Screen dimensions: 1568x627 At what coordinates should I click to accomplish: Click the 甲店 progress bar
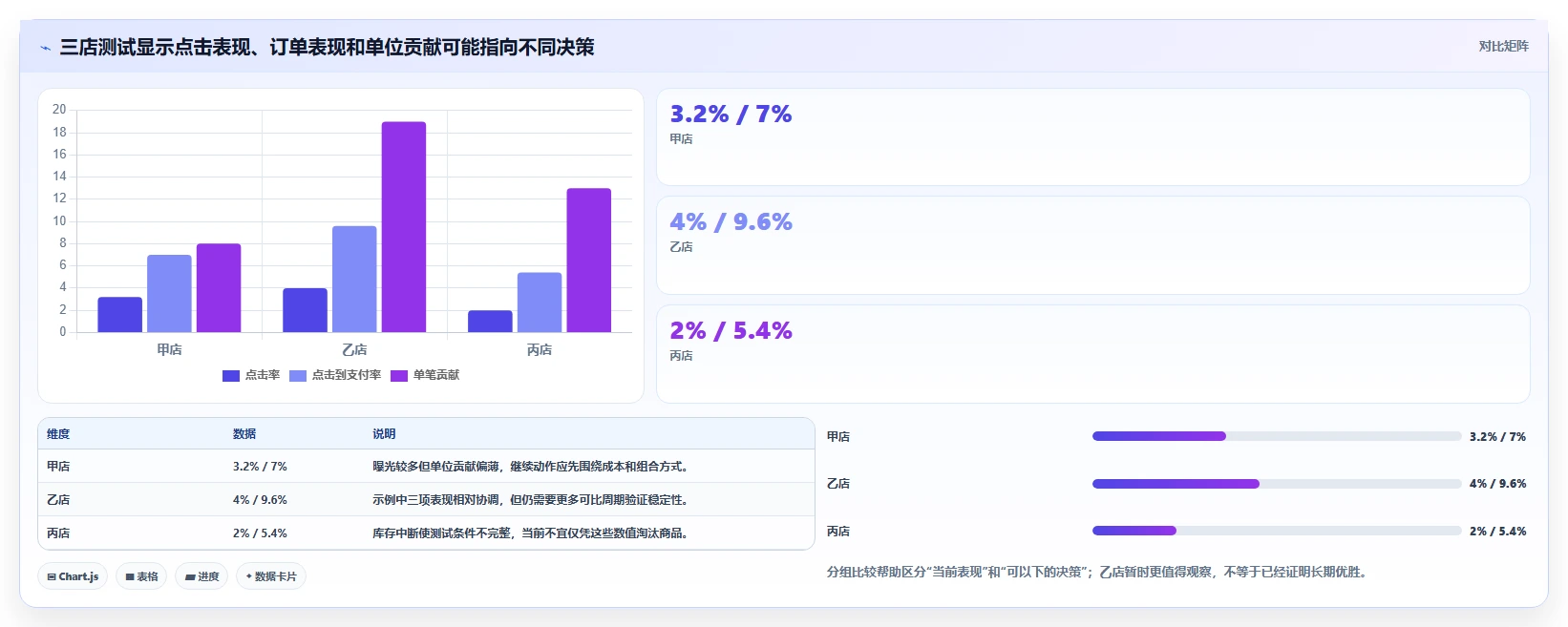[1277, 436]
